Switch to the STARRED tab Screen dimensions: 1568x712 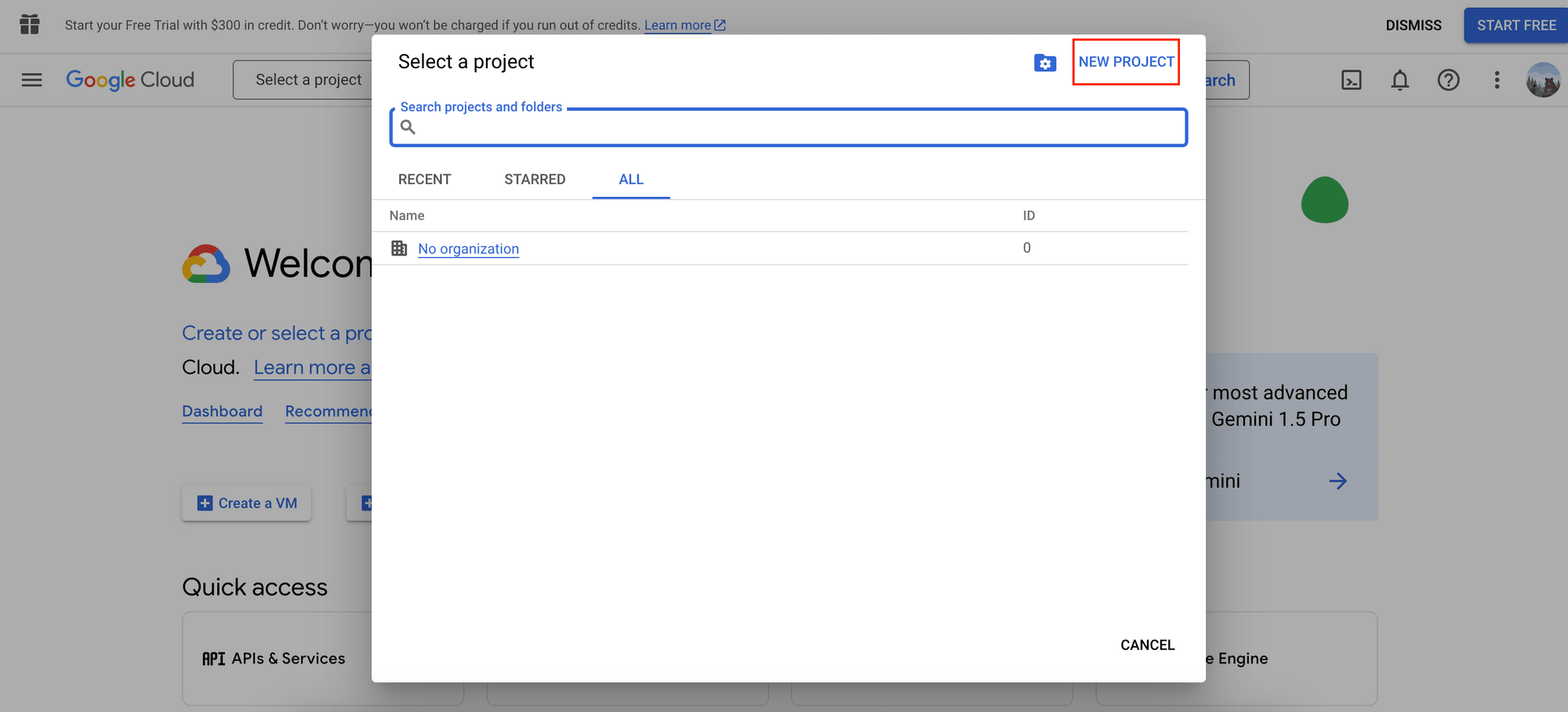(535, 179)
